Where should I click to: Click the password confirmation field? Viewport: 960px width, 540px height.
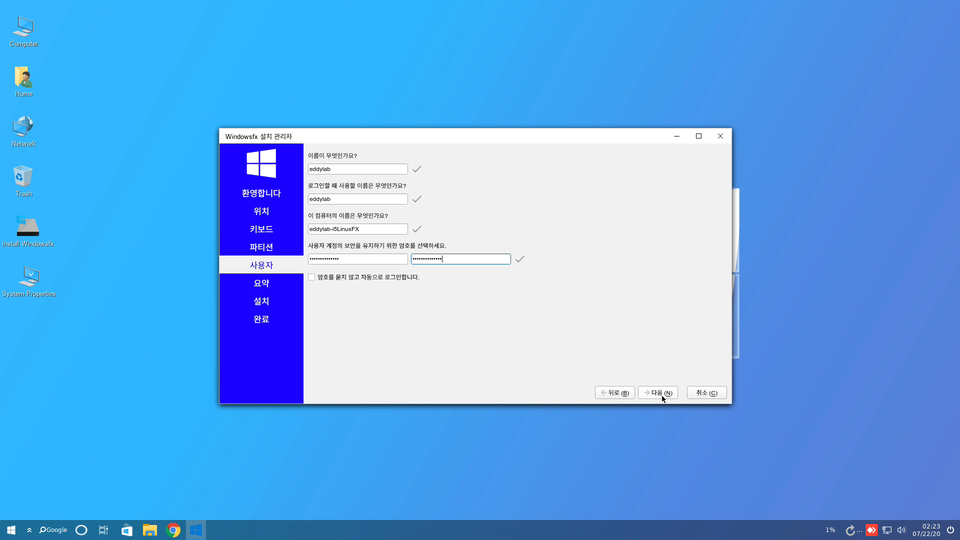tap(460, 259)
